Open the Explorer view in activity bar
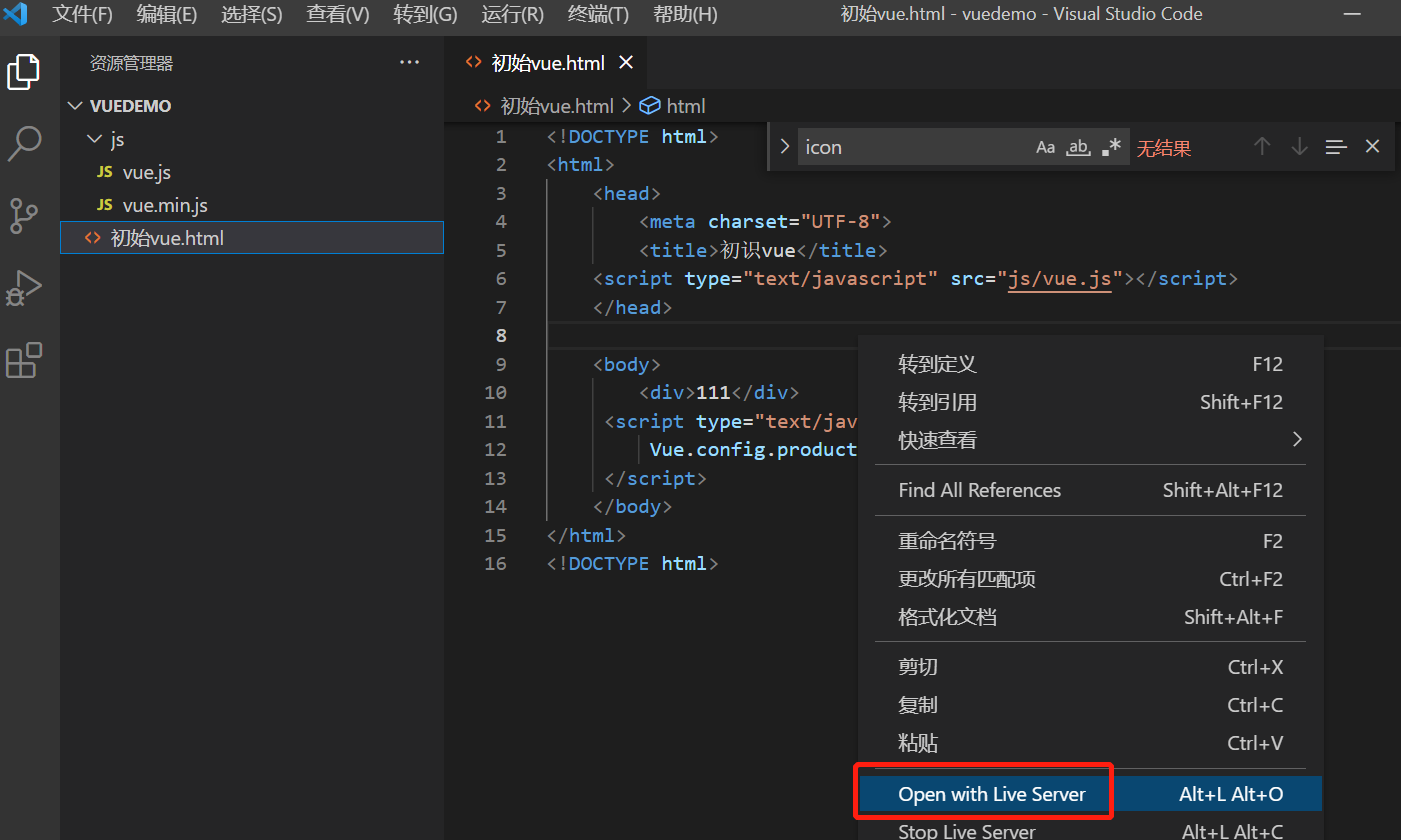Image resolution: width=1401 pixels, height=840 pixels. click(x=23, y=72)
